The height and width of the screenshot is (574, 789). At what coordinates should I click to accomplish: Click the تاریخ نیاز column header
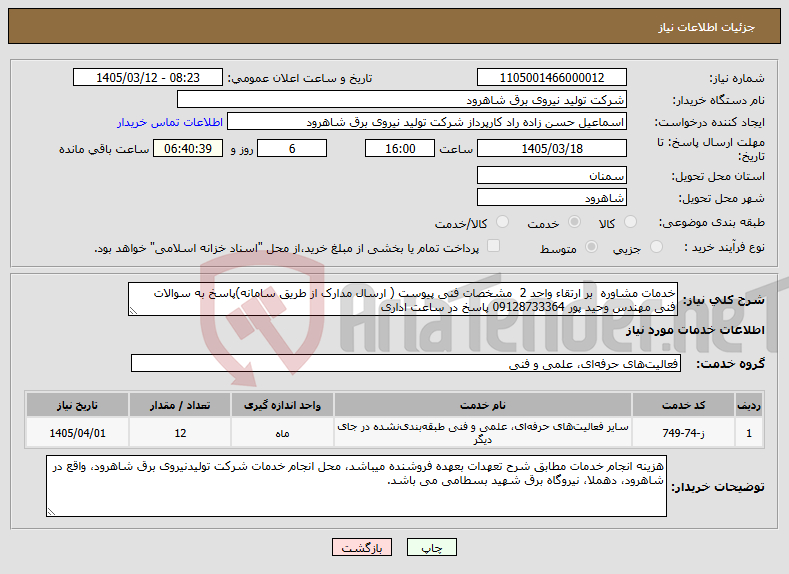tap(77, 405)
